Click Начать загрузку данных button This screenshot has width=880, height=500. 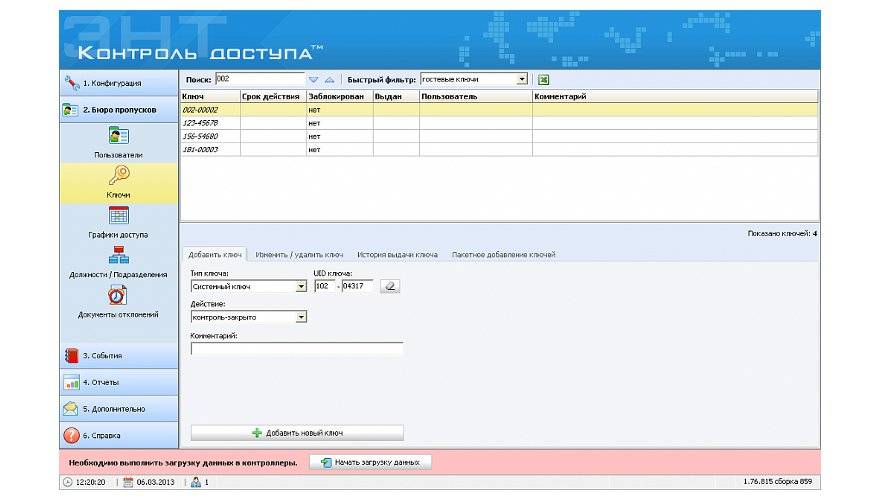click(371, 462)
